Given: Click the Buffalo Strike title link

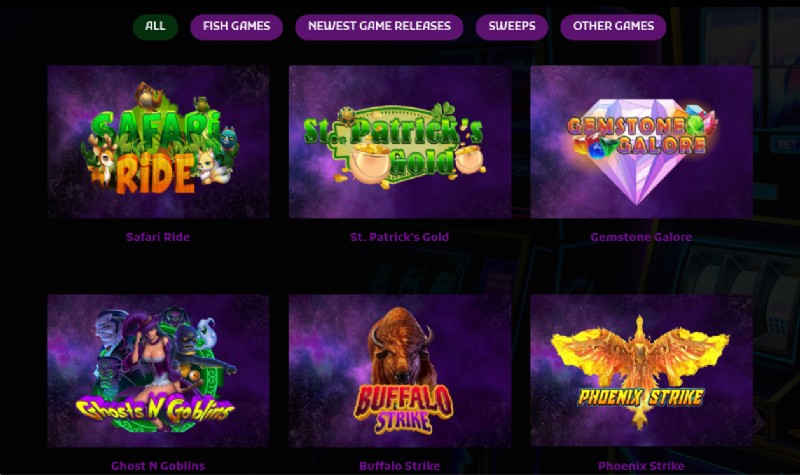Looking at the screenshot, I should pos(399,466).
